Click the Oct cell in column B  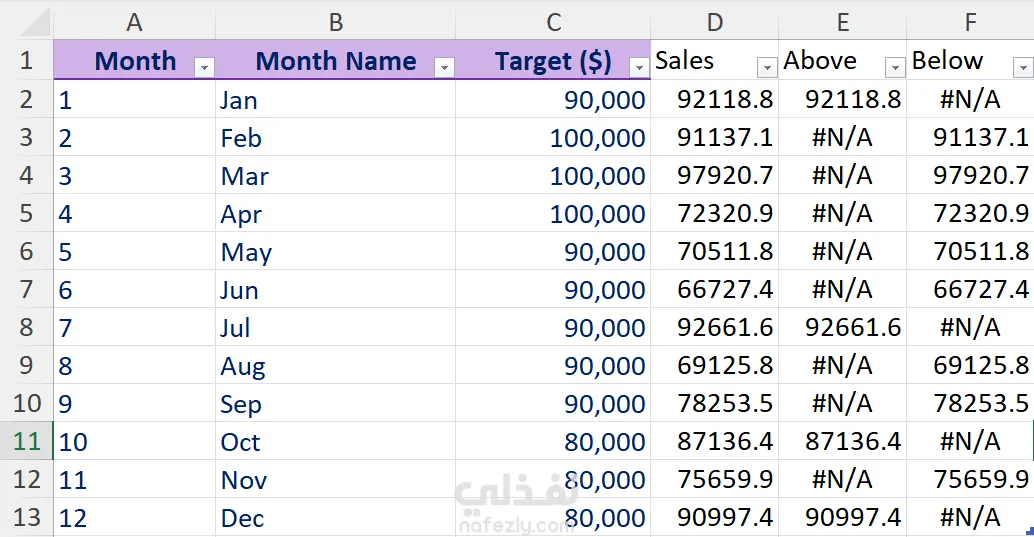335,442
